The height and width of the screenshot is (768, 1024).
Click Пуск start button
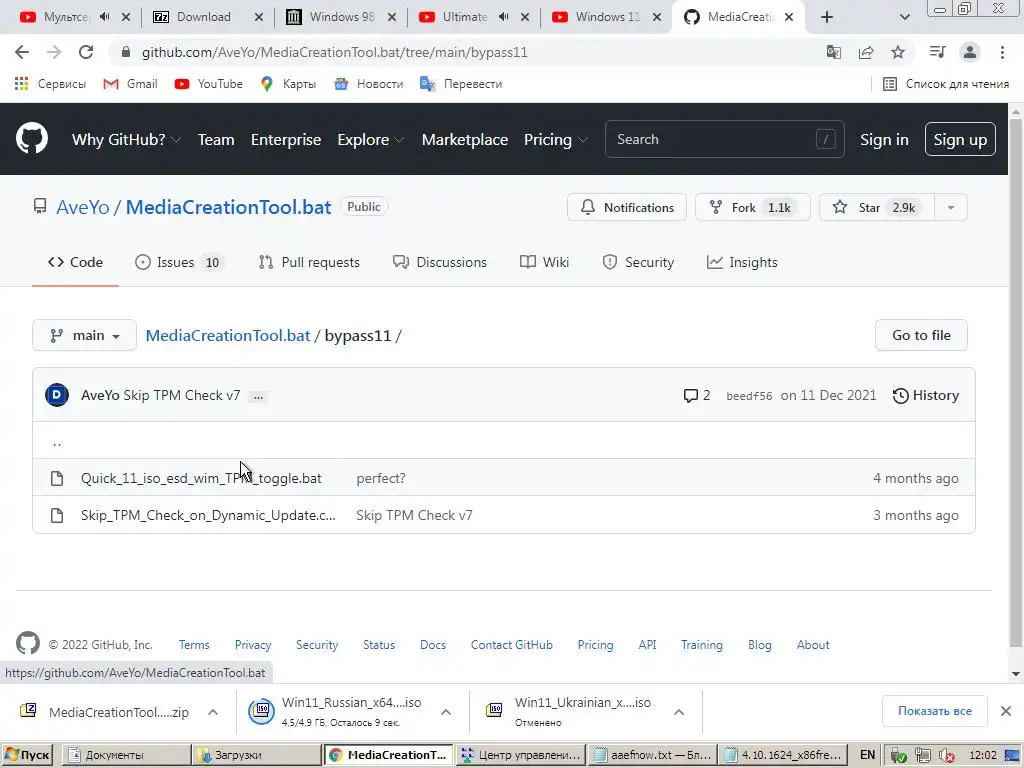(x=27, y=755)
